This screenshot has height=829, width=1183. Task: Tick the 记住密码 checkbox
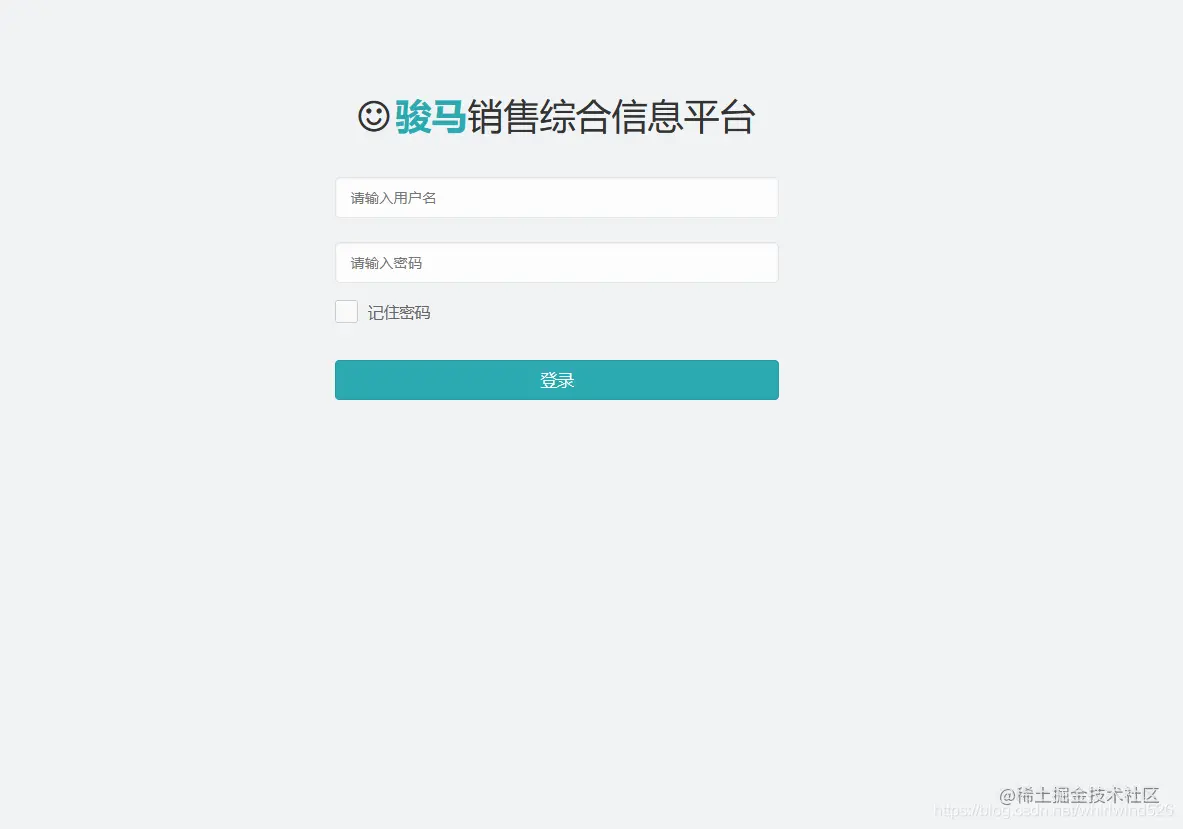tap(346, 312)
